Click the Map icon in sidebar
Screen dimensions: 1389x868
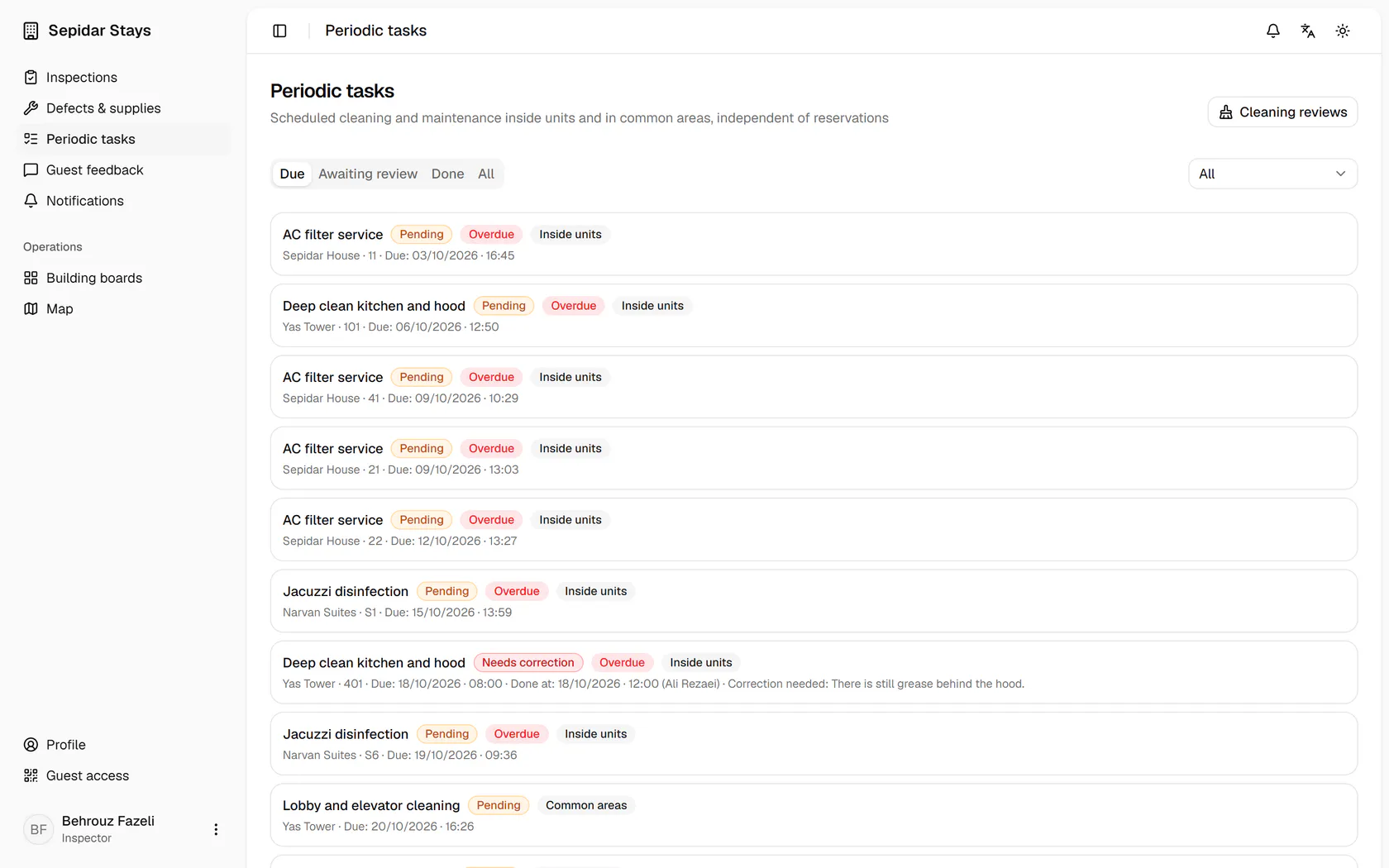(31, 309)
